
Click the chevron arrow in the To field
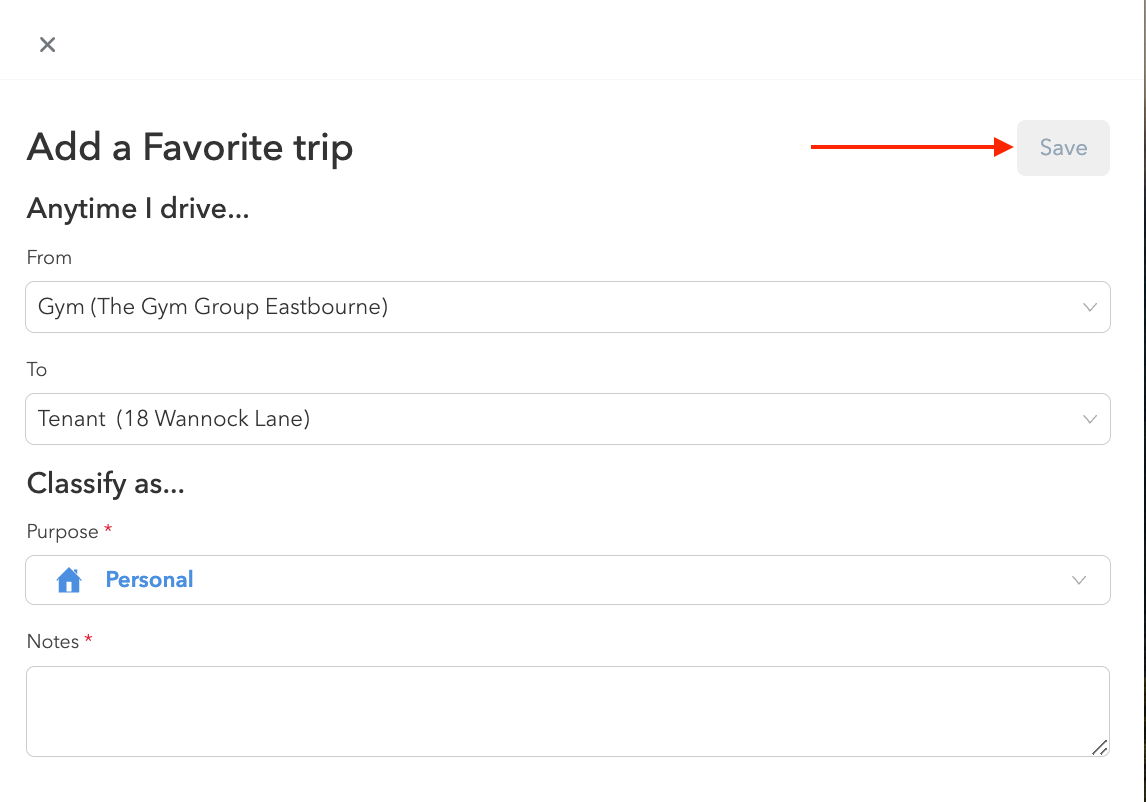1090,419
